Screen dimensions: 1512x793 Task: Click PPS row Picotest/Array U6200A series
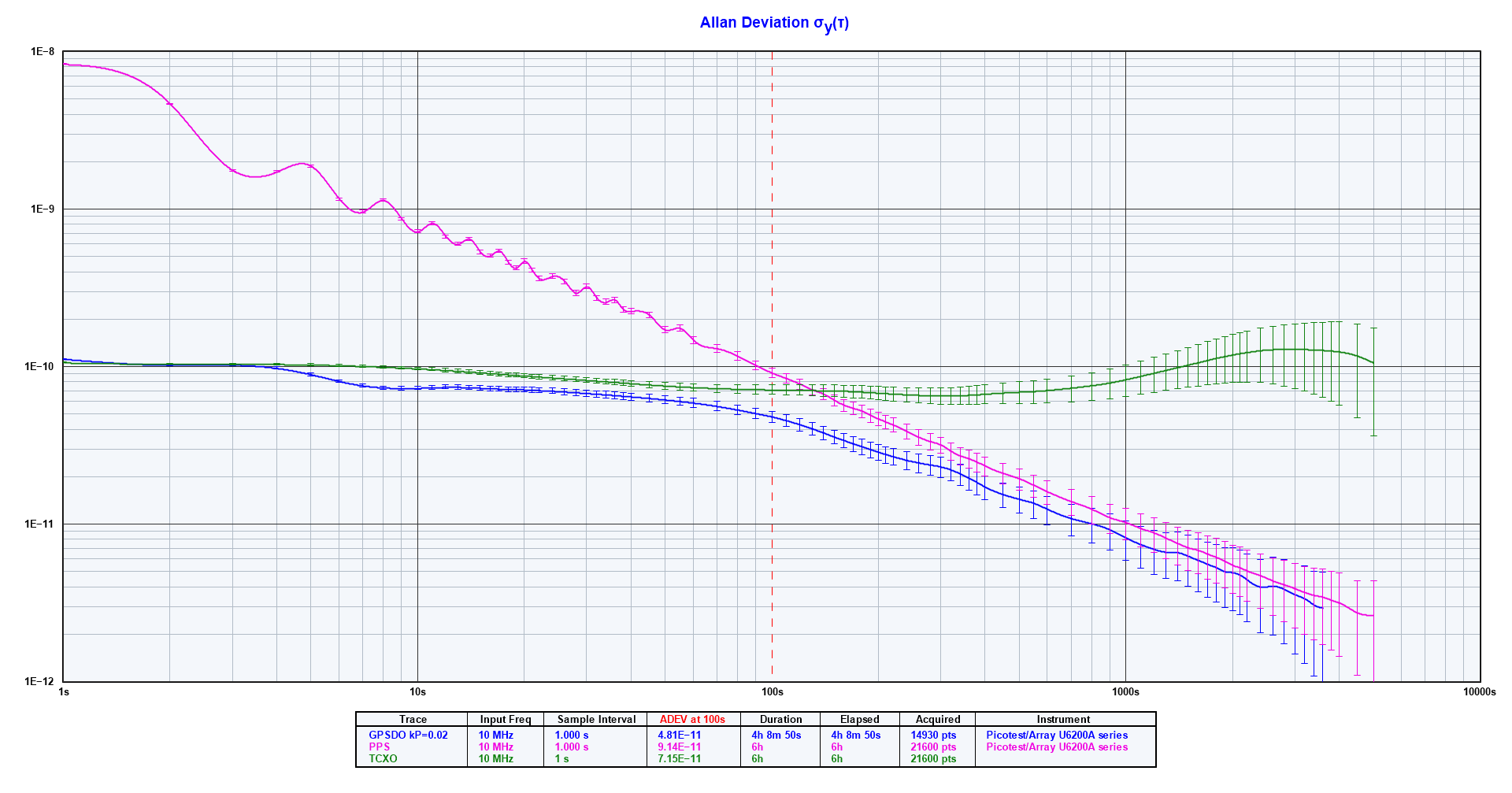tap(1057, 747)
